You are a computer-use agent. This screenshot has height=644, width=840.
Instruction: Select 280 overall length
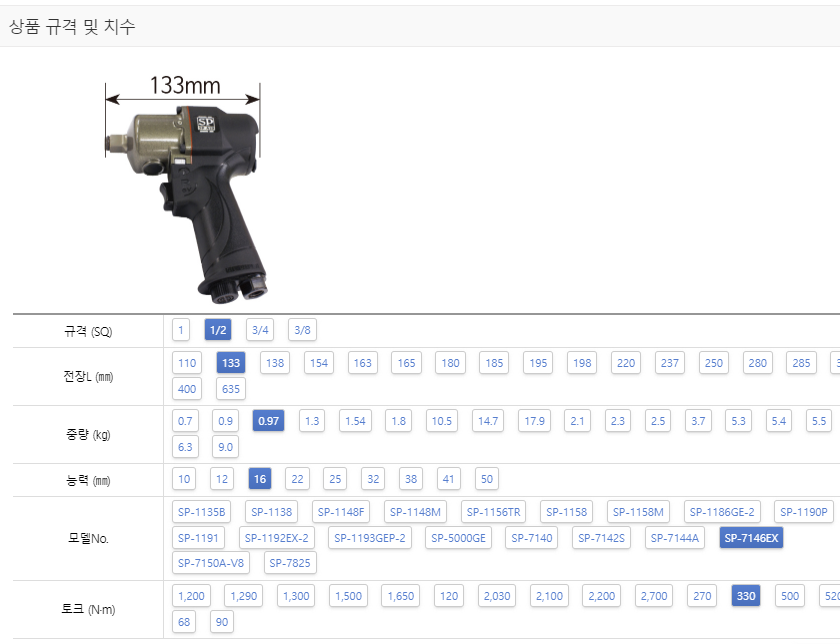pyautogui.click(x=758, y=363)
